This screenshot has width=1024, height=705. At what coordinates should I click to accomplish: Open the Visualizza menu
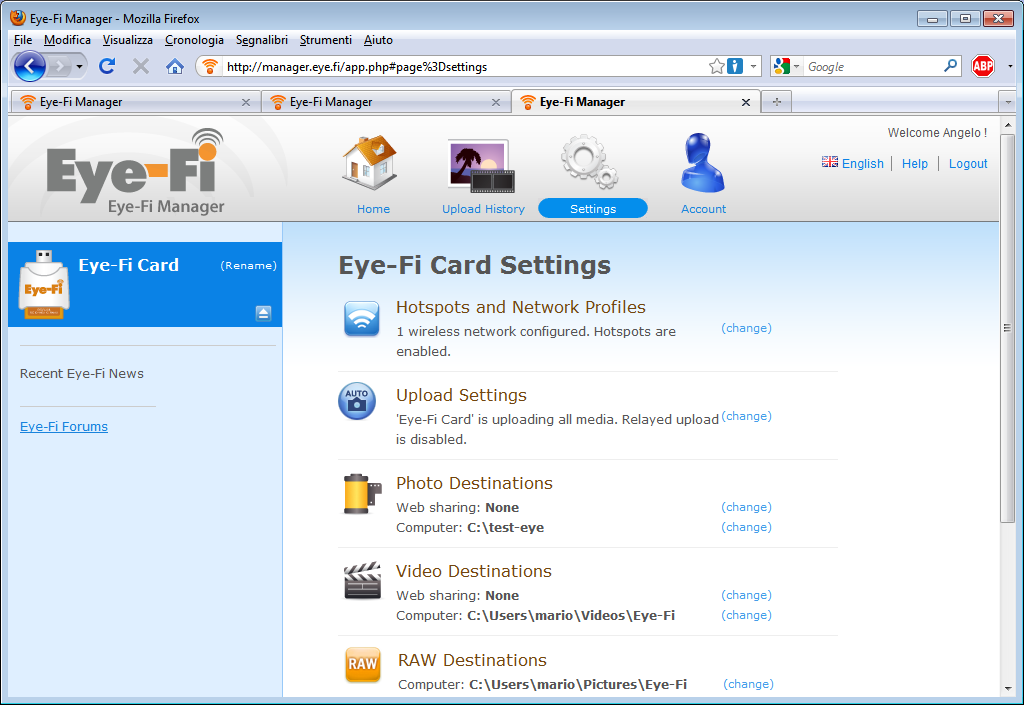(x=127, y=40)
